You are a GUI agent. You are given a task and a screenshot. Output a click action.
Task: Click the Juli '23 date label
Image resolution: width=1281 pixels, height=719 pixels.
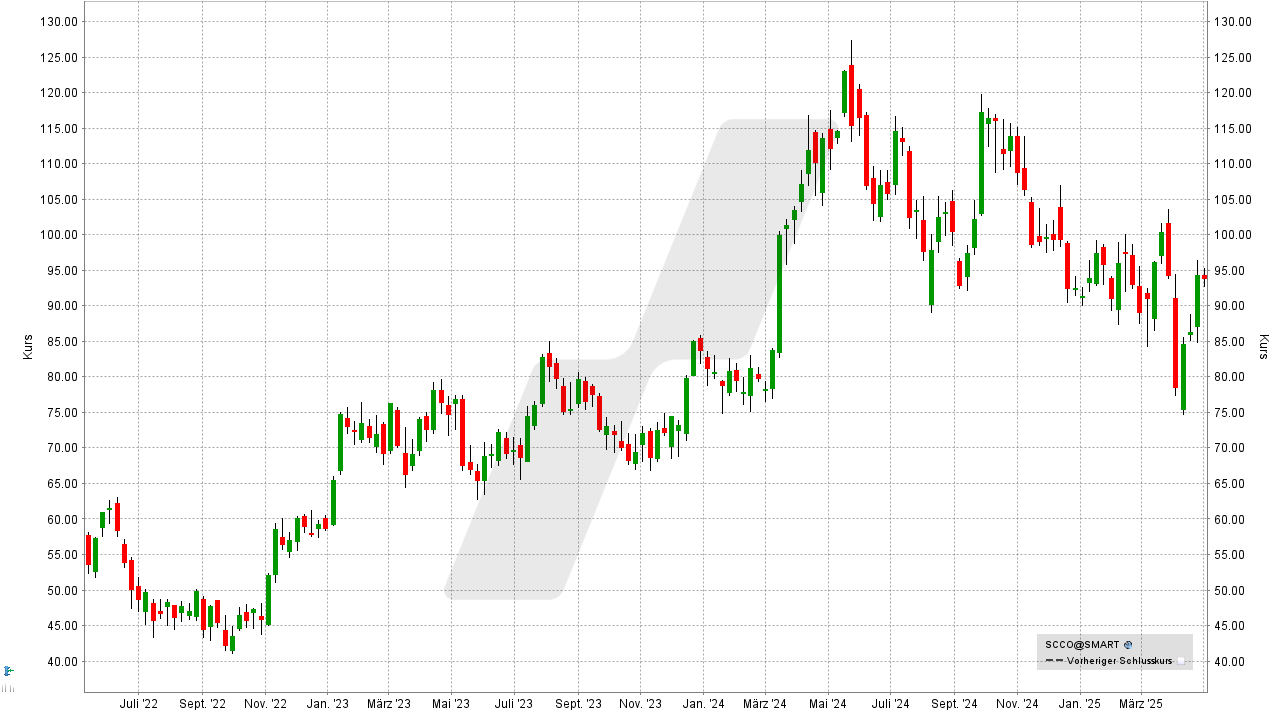click(x=515, y=704)
